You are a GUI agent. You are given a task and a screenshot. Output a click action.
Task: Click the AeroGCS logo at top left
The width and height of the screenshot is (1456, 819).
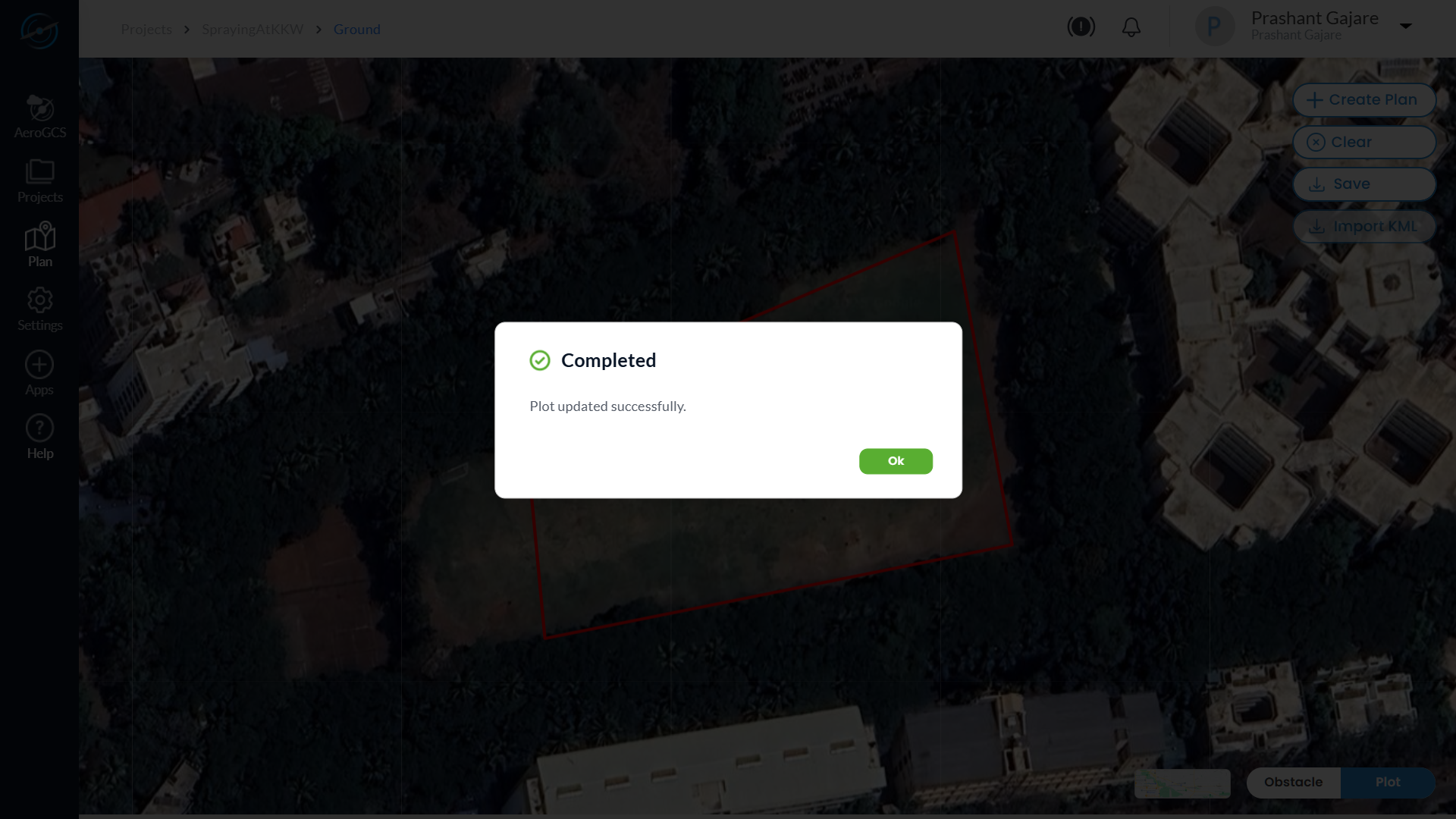[39, 30]
